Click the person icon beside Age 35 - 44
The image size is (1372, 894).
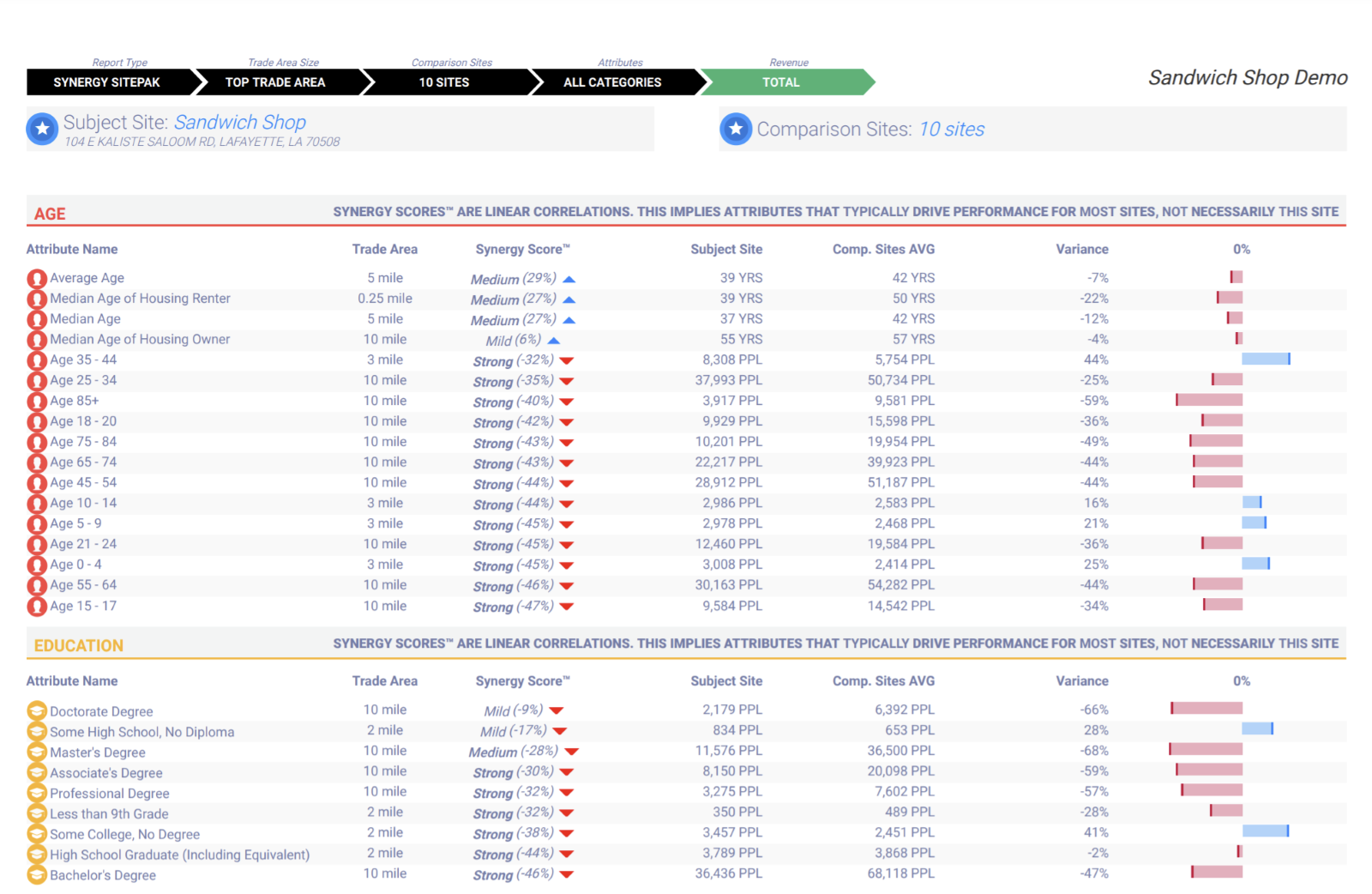37,361
